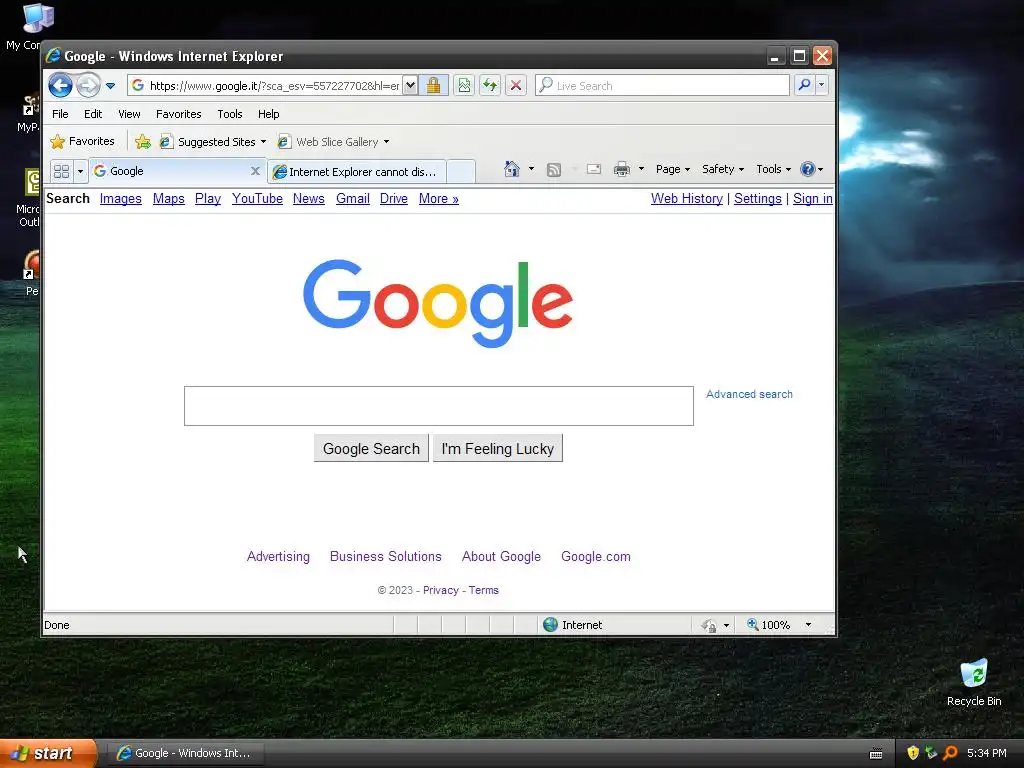
Task: Open the search provider dropdown arrow
Action: pos(822,85)
